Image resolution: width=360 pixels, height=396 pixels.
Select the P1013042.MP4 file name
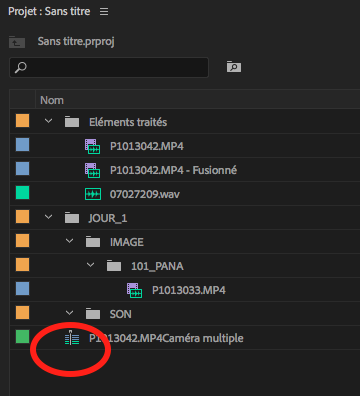point(147,146)
